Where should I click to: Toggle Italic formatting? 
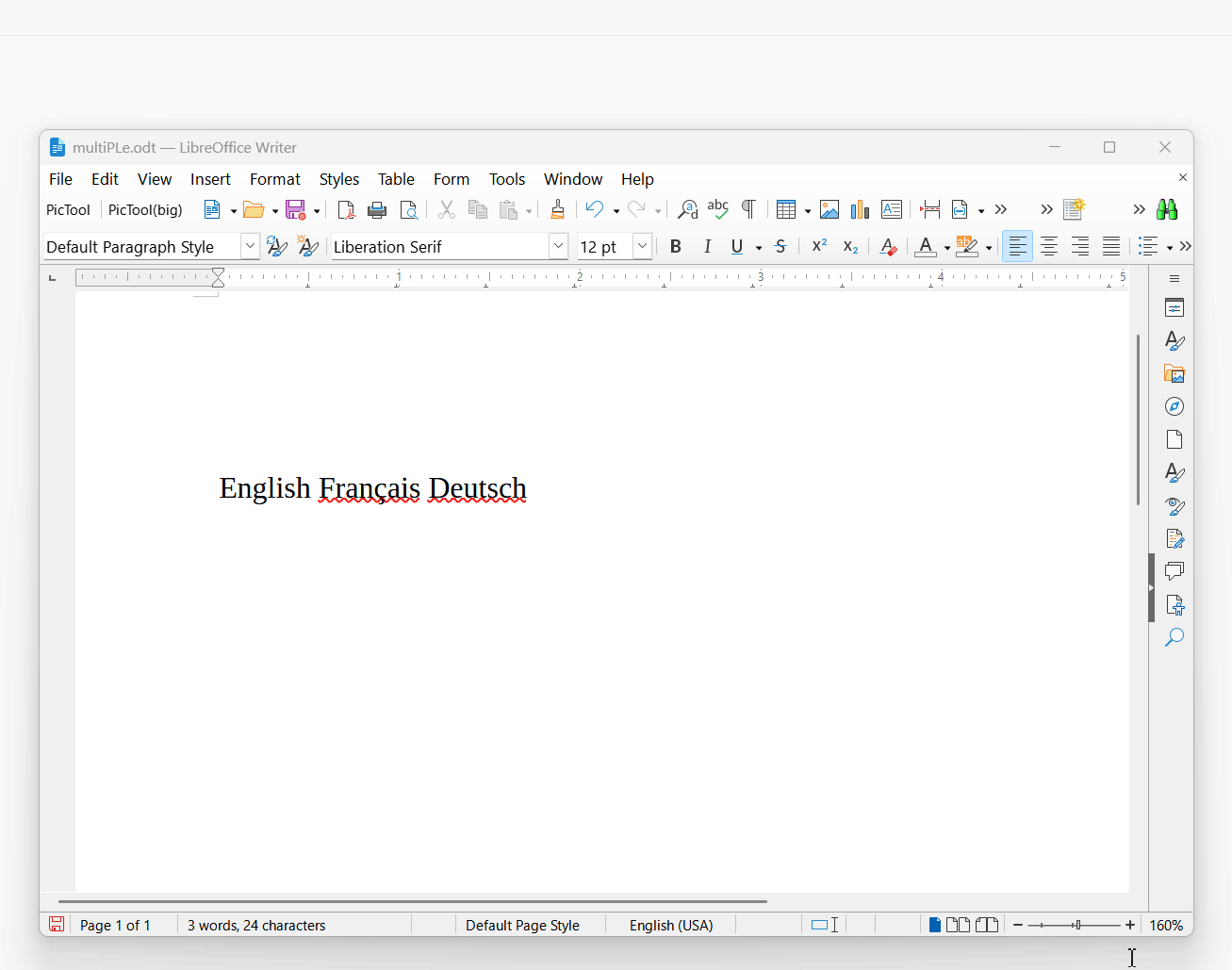[707, 246]
